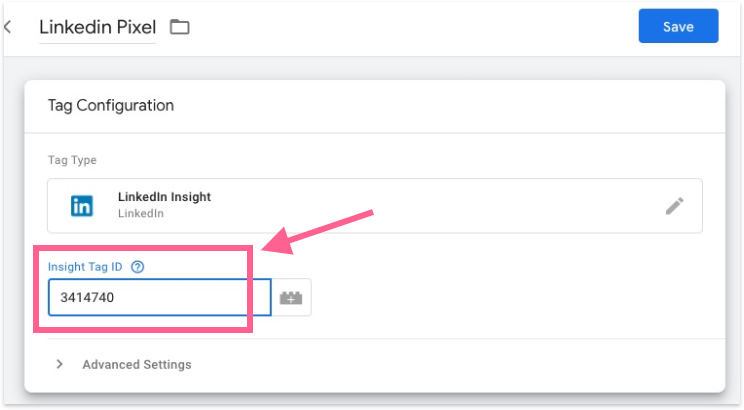The image size is (744, 410).
Task: Click the pencil icon to edit tag type
Action: (x=675, y=206)
